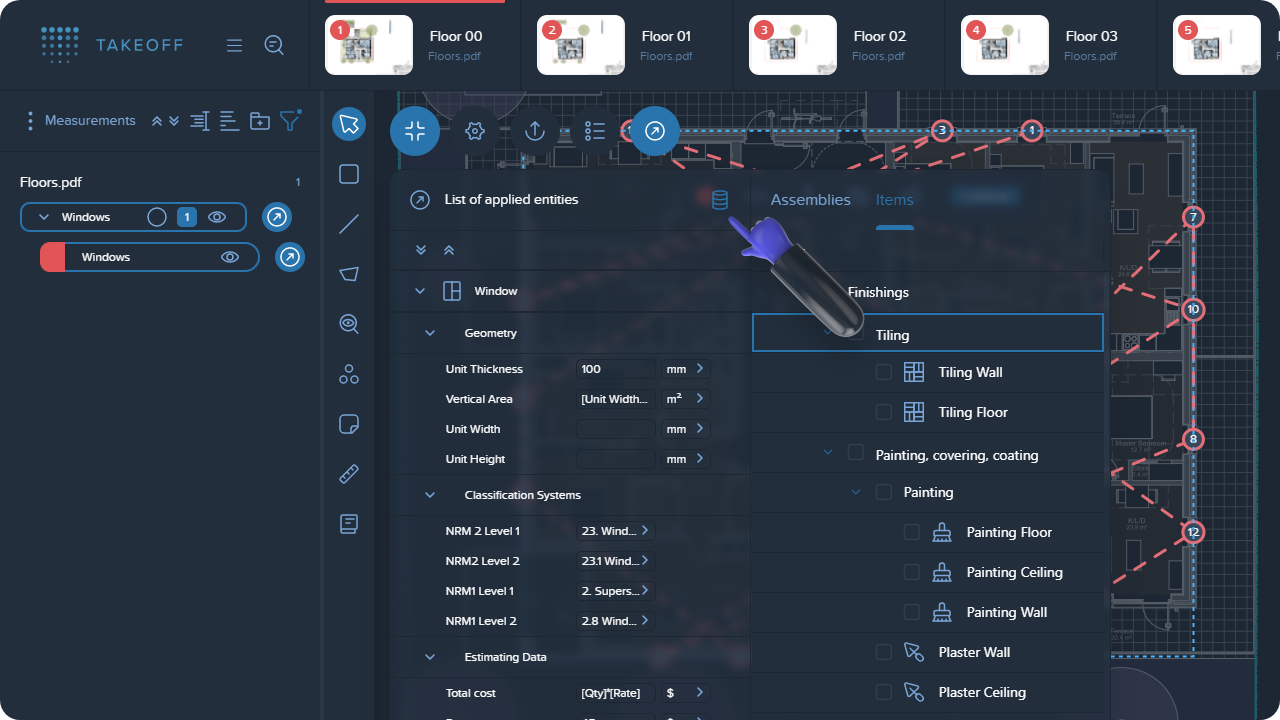Click the red color swatch on Windows row
Image resolution: width=1280 pixels, height=720 pixels.
click(x=52, y=257)
